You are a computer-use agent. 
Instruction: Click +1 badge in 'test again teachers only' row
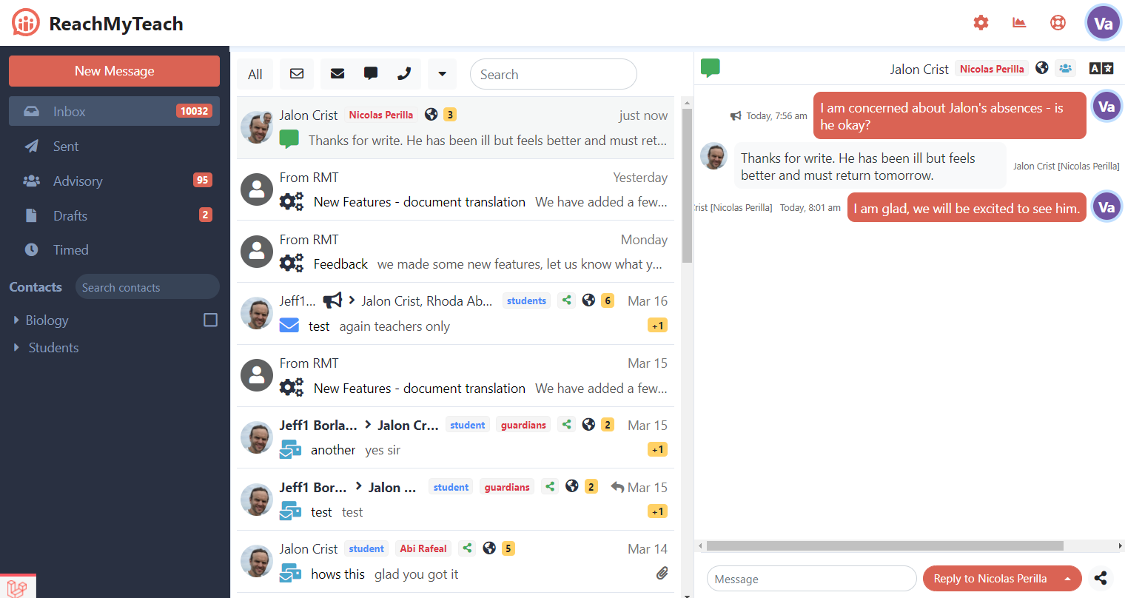click(x=657, y=326)
